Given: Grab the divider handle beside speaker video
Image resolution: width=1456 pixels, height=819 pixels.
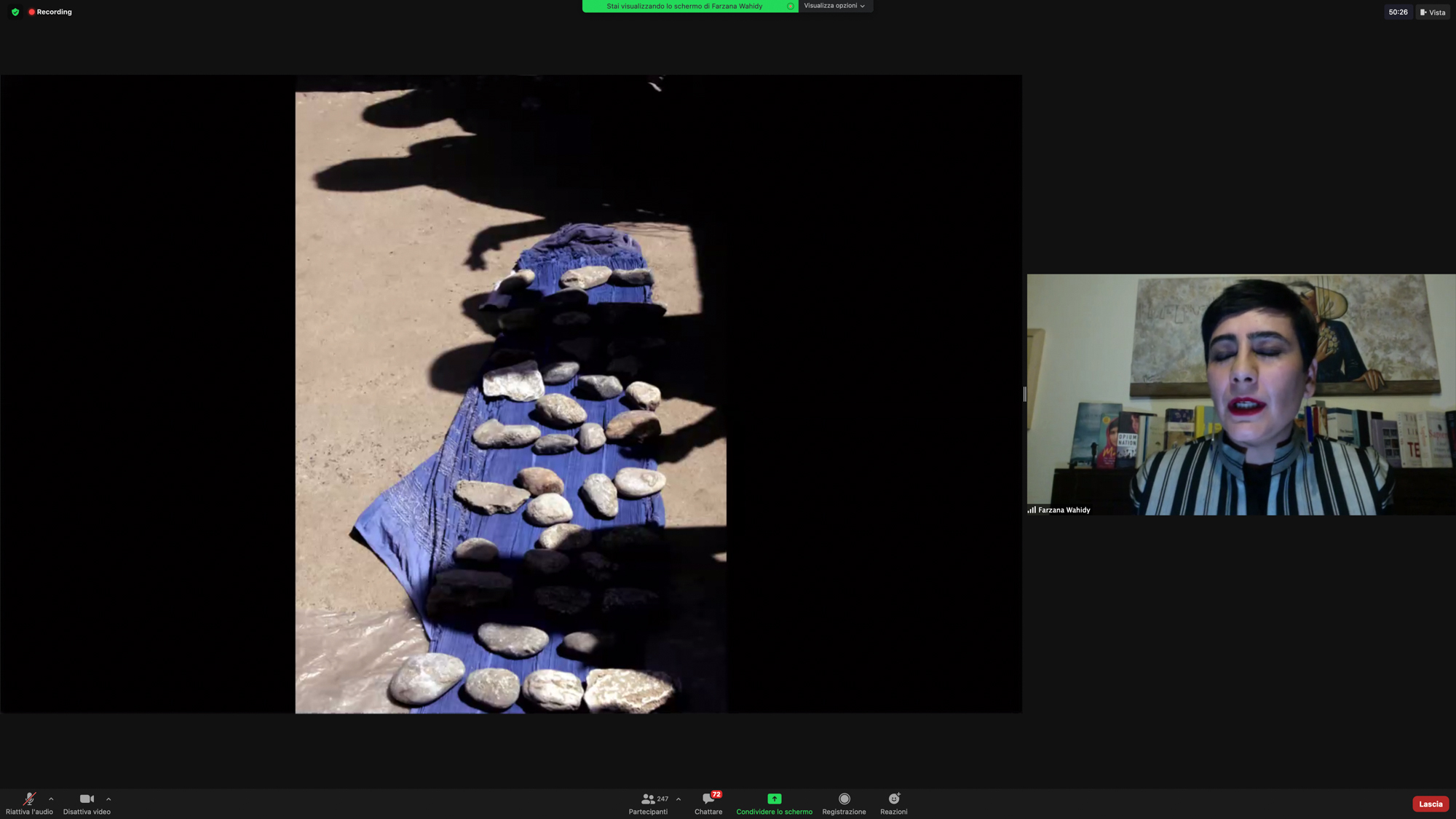Looking at the screenshot, I should pos(1024,394).
